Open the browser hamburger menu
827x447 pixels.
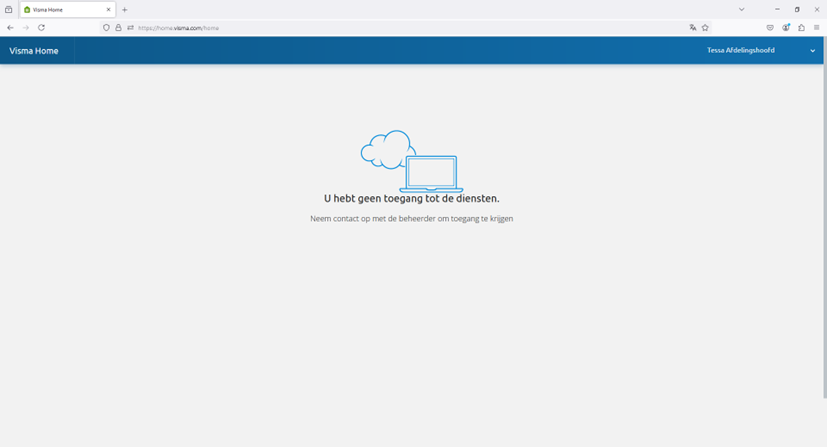[816, 28]
